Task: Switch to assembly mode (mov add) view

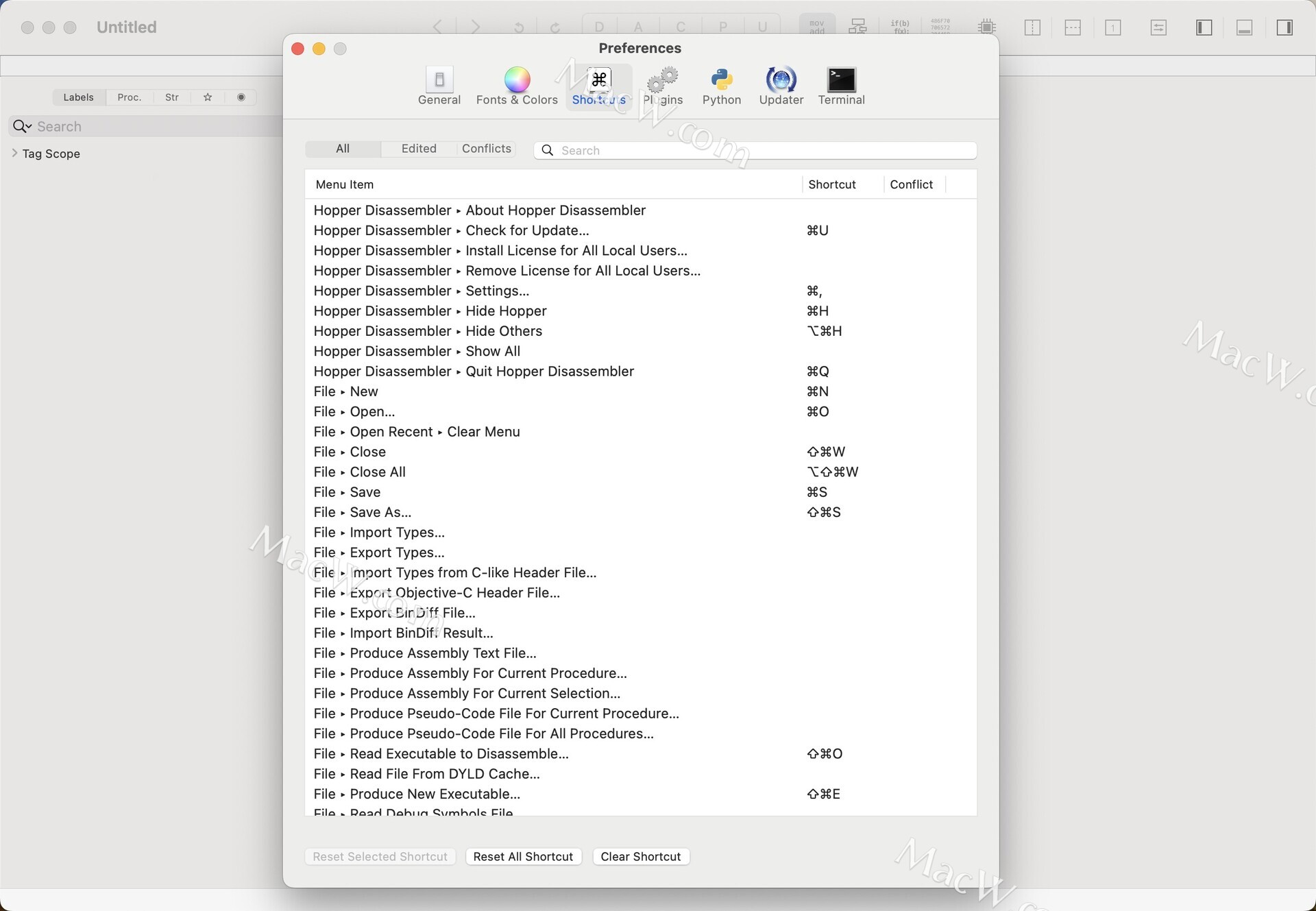Action: coord(817,27)
